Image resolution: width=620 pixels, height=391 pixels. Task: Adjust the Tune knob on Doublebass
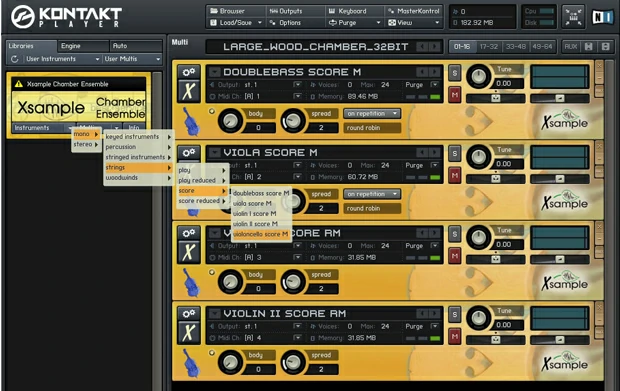479,76
